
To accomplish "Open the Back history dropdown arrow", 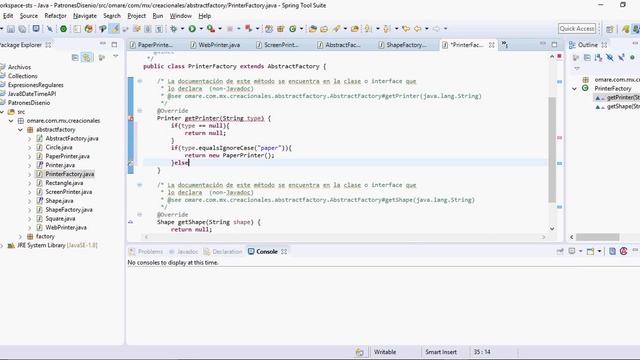I will coord(427,29).
